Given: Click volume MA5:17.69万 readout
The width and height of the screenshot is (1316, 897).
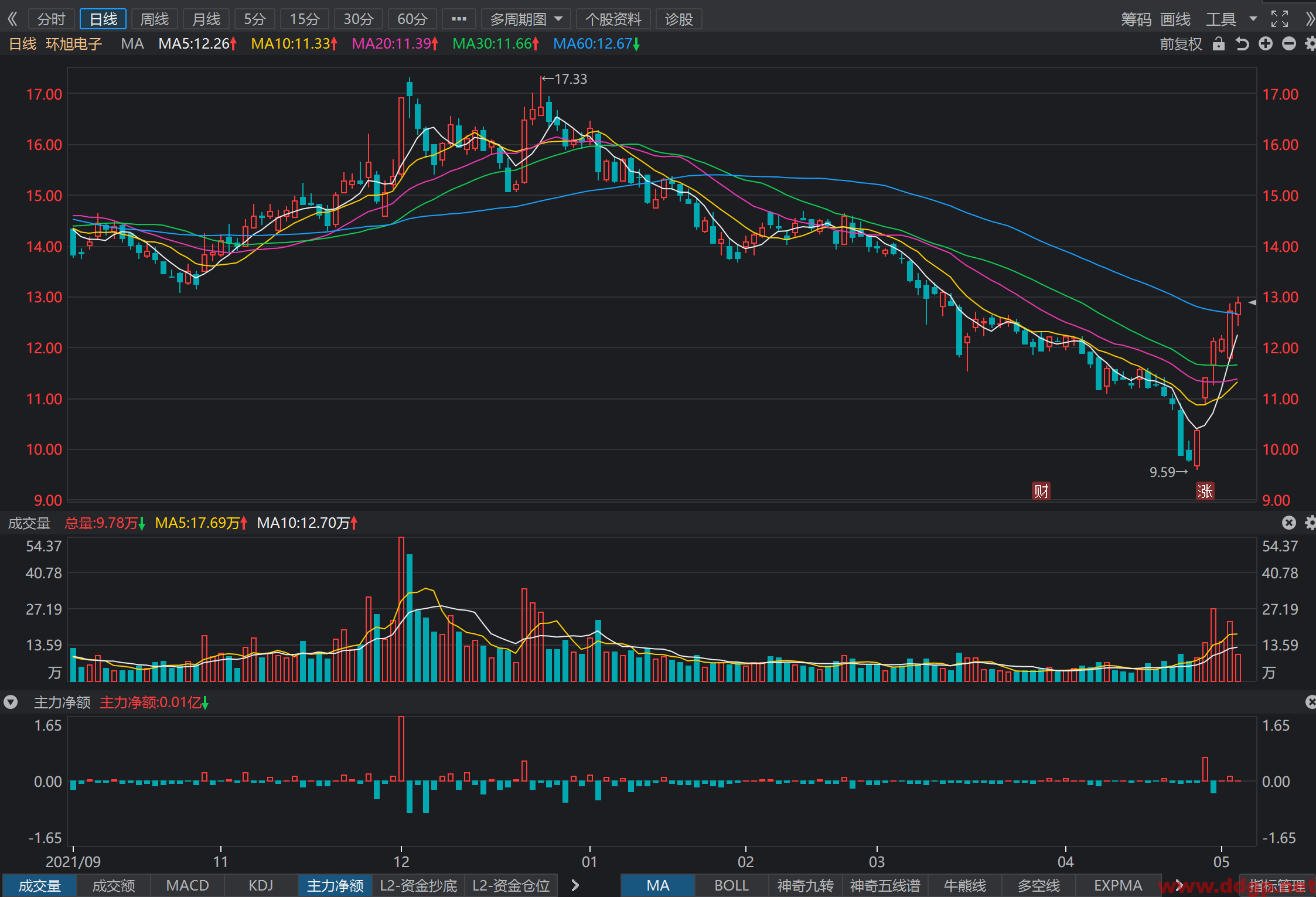Looking at the screenshot, I should pyautogui.click(x=201, y=523).
